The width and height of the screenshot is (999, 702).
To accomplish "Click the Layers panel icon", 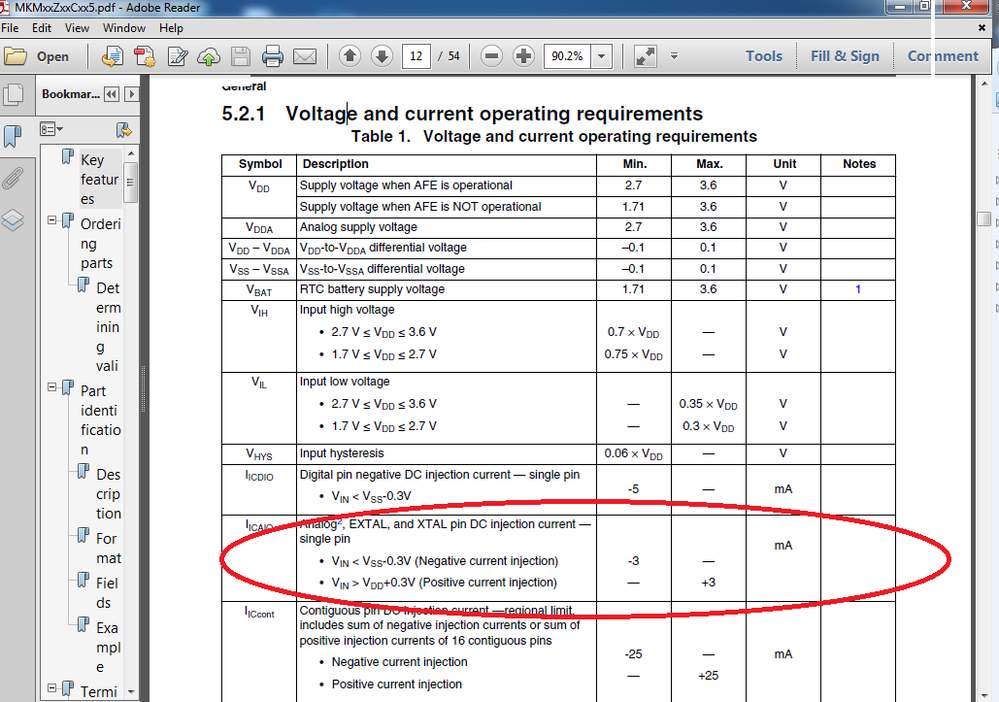I will tap(13, 220).
